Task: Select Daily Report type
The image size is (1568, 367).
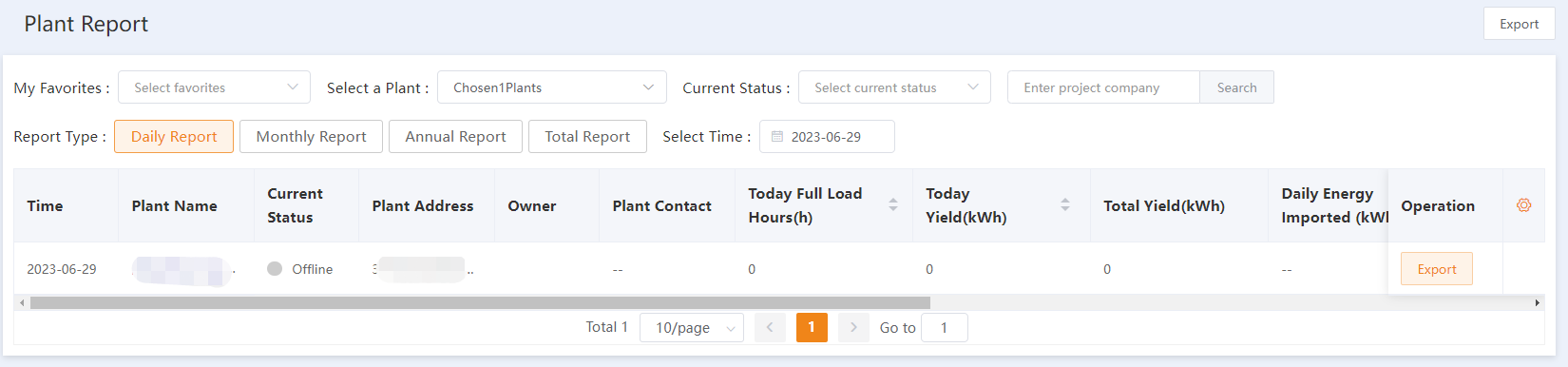Action: [x=174, y=136]
